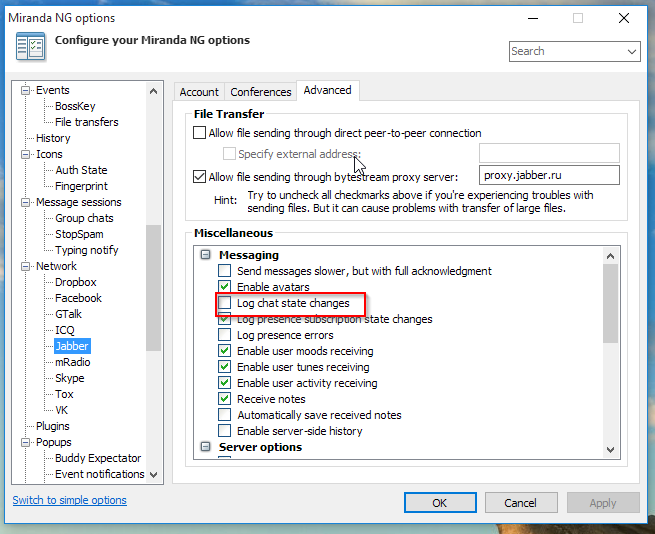Click the Apply button
655x534 pixels.
[x=603, y=503]
